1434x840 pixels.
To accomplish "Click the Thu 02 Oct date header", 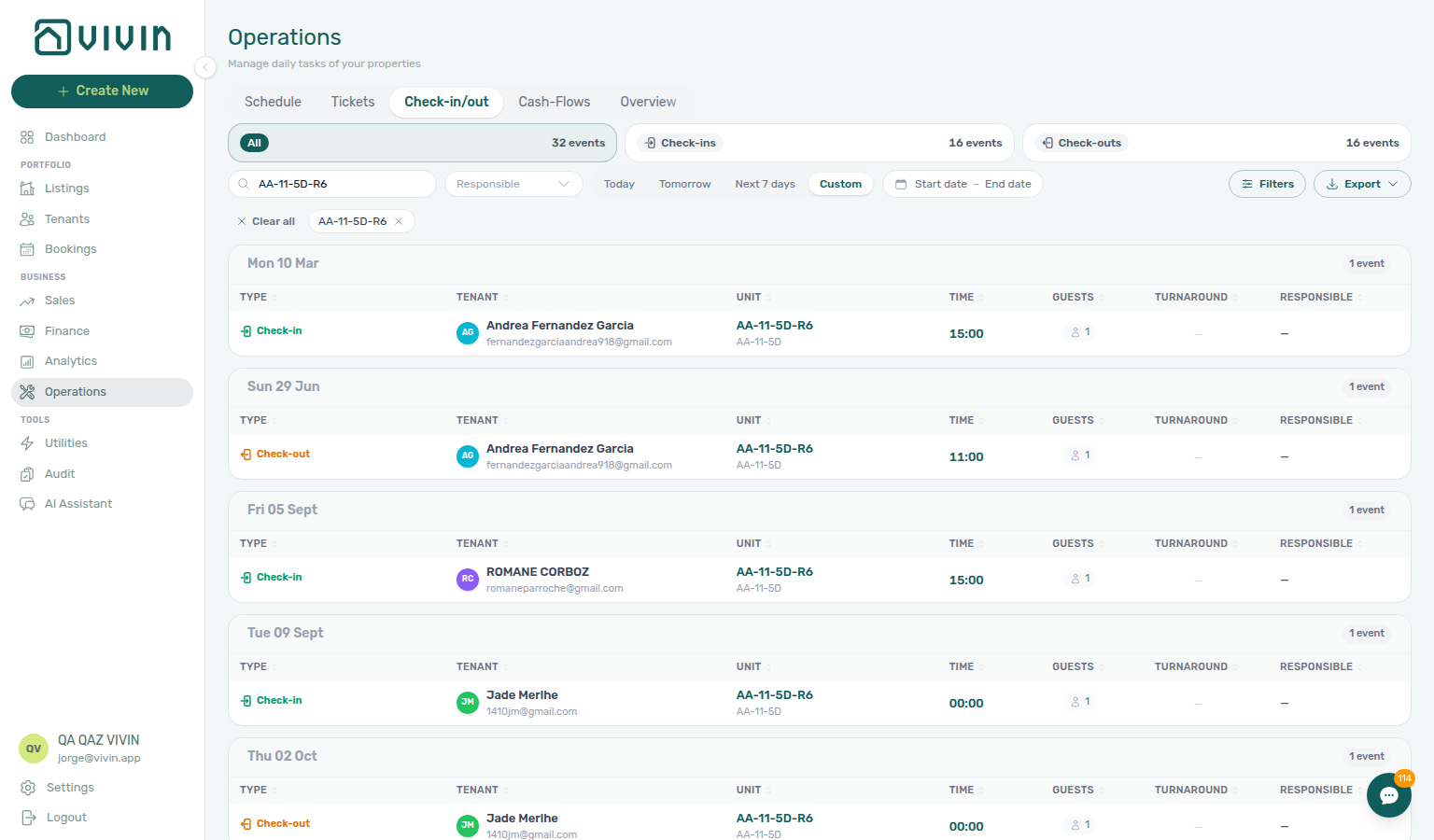I will click(x=282, y=756).
